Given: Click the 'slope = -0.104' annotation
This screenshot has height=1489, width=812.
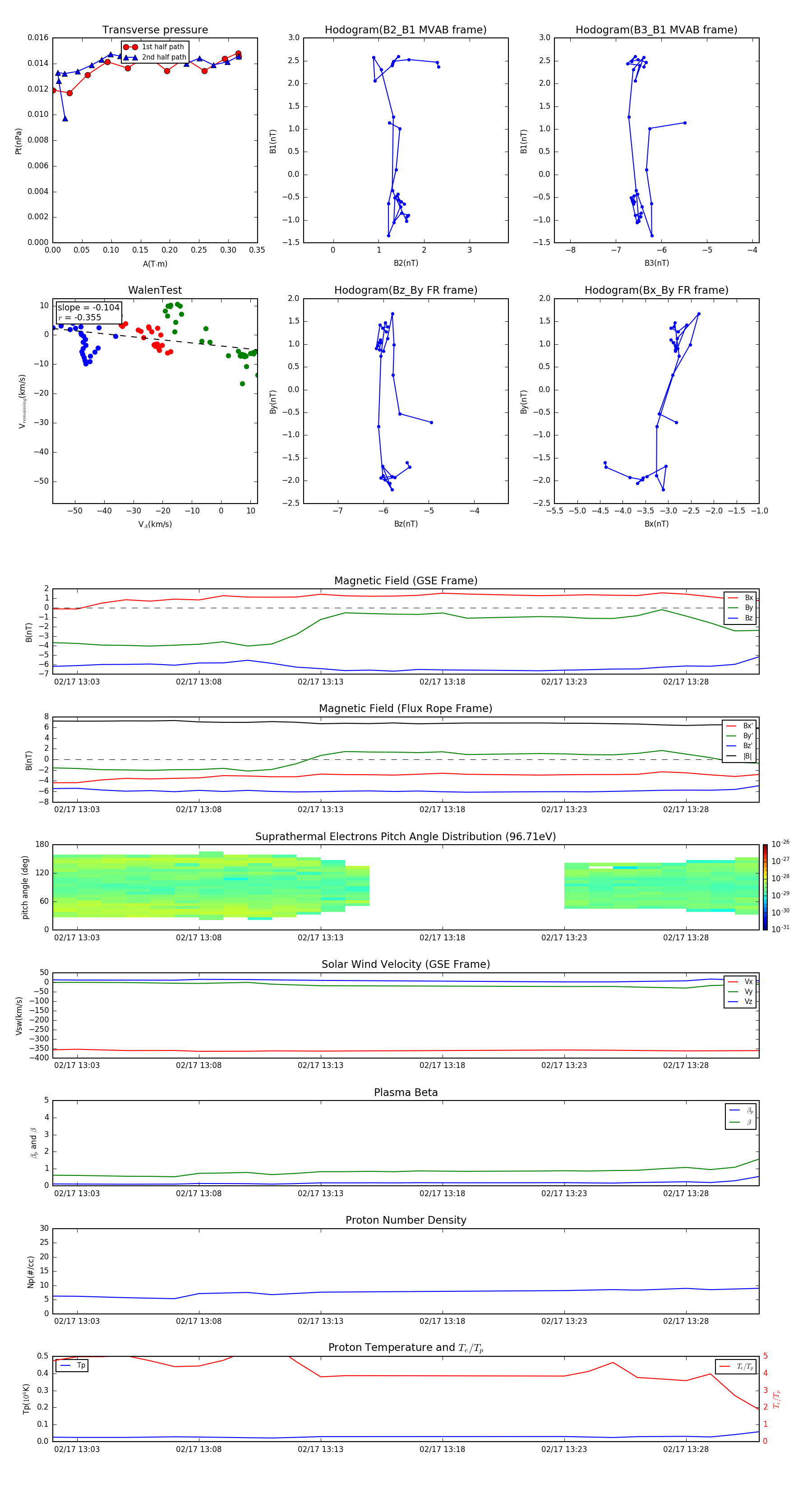Looking at the screenshot, I should click(88, 308).
